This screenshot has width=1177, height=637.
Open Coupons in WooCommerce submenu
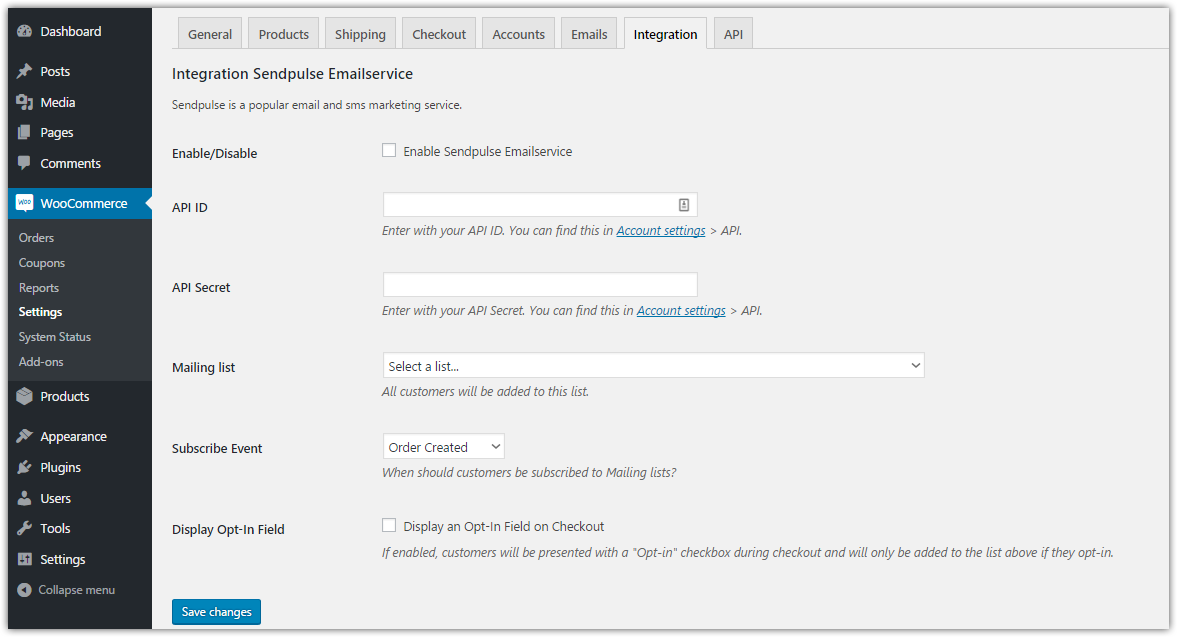tap(42, 263)
